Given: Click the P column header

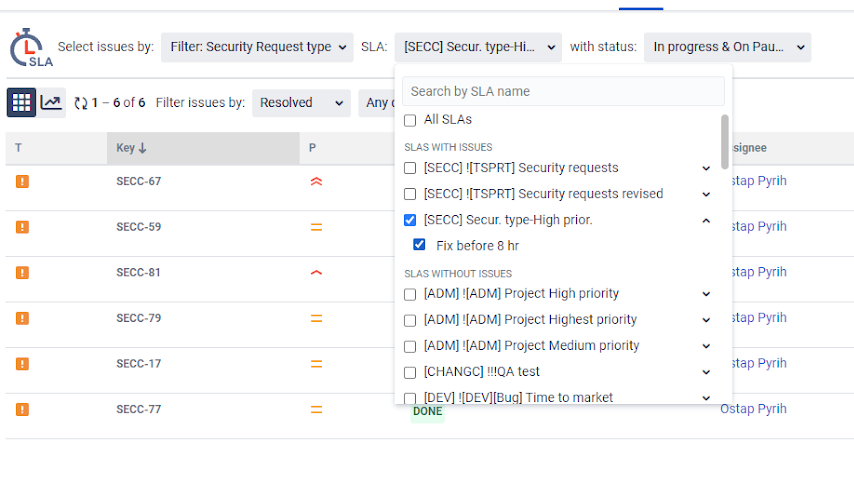Looking at the screenshot, I should point(347,148).
